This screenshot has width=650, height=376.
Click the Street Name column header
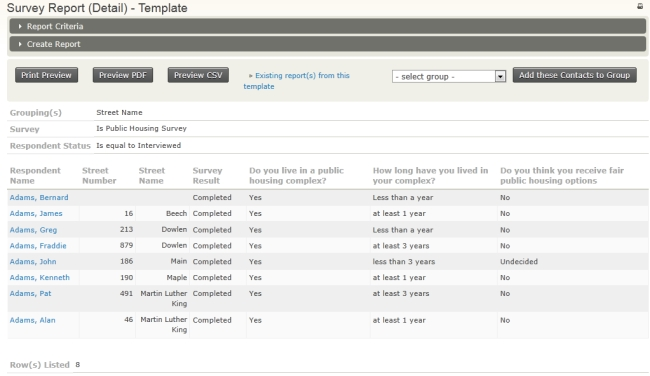coord(152,175)
